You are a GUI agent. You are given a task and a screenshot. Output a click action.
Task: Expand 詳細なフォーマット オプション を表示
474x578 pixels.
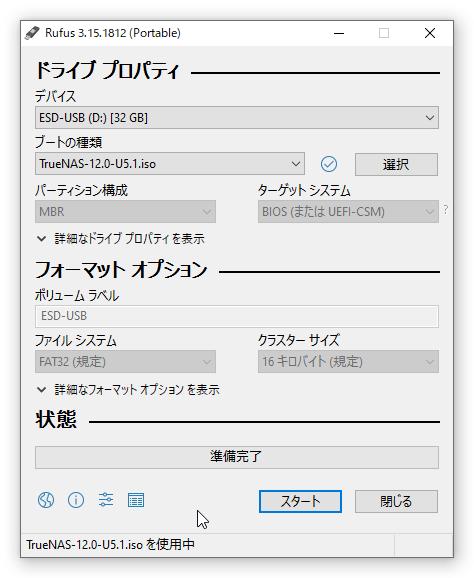(128, 390)
